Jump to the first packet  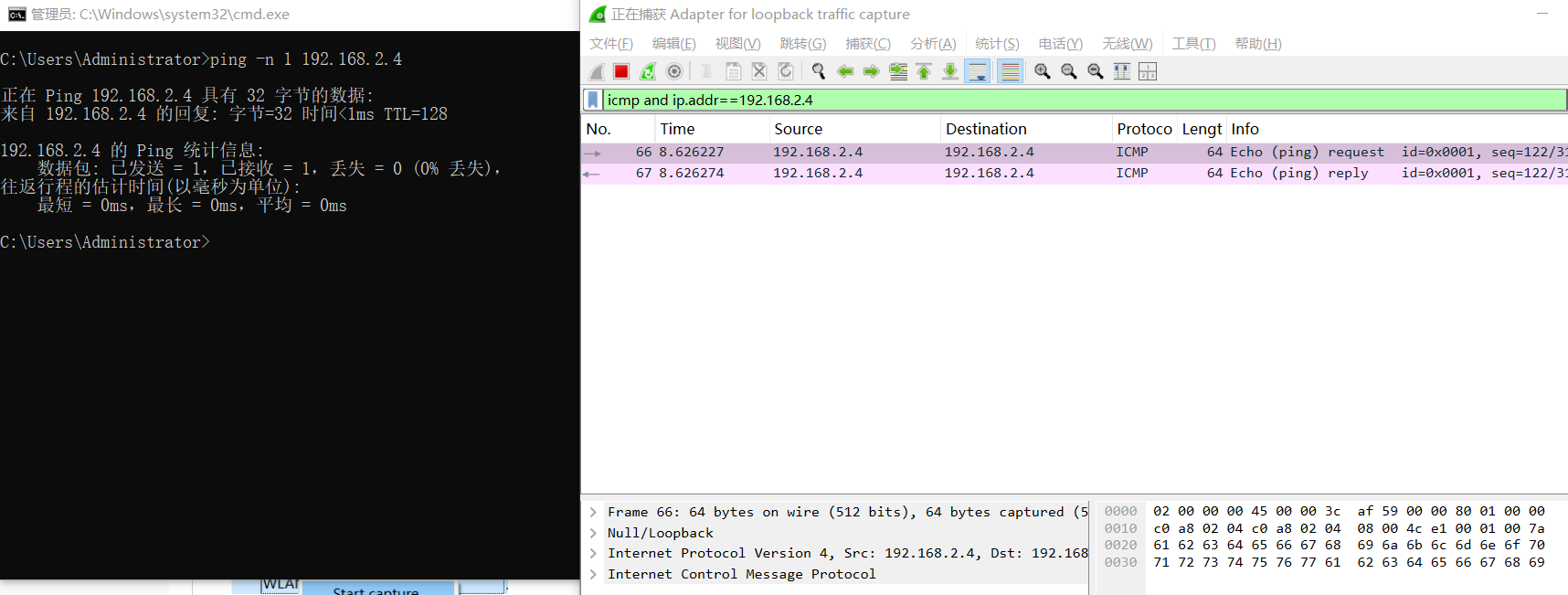pos(924,71)
